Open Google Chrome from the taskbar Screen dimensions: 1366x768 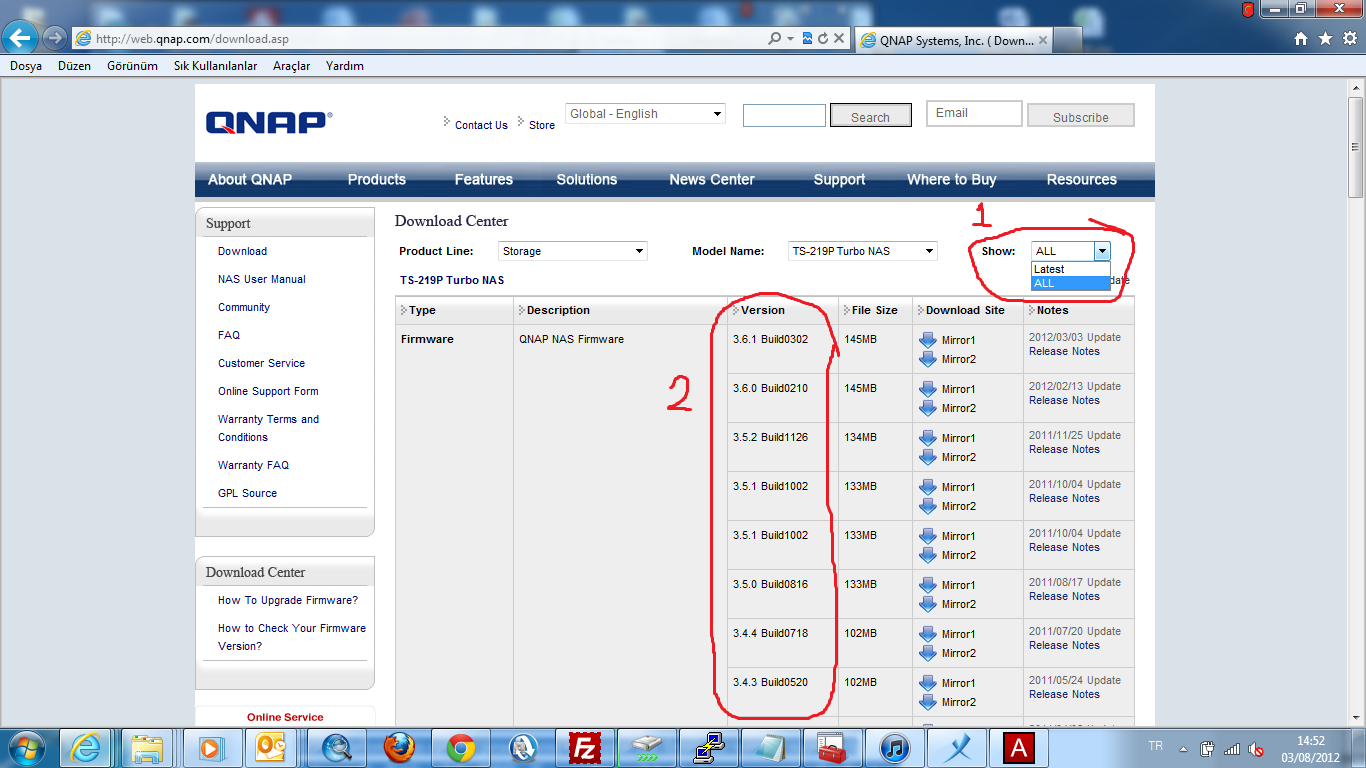coord(460,747)
